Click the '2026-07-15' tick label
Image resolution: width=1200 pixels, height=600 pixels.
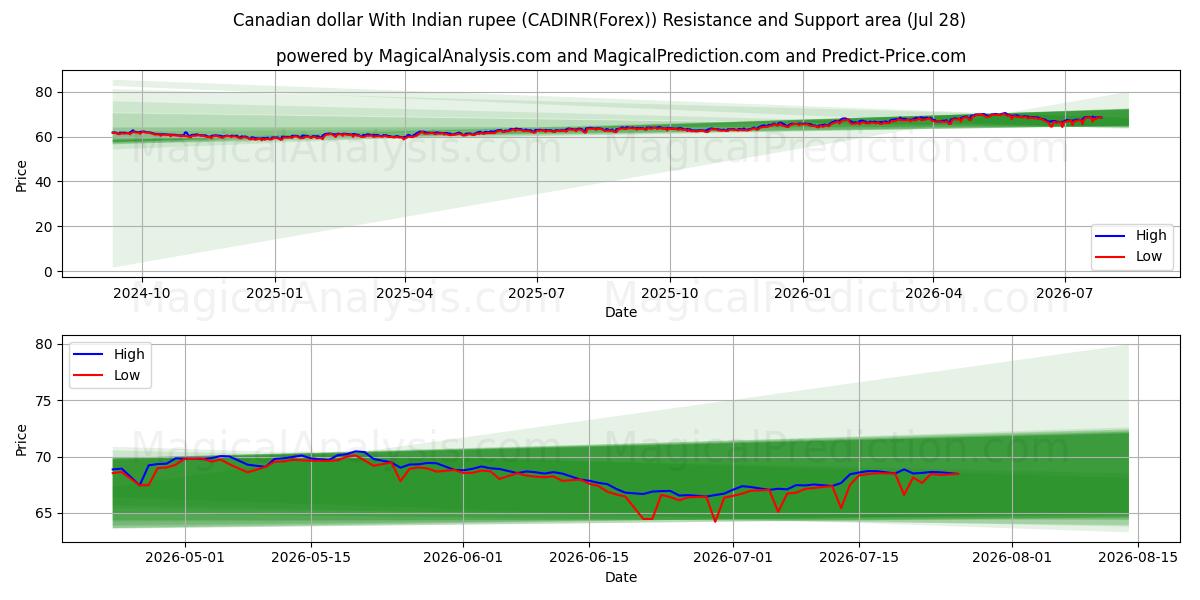[859, 558]
